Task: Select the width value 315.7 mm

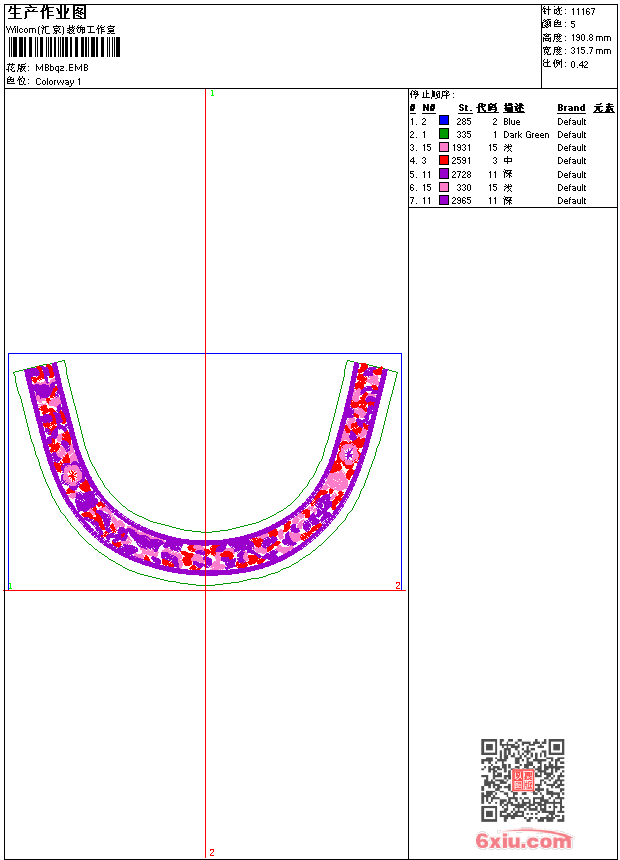Action: click(x=591, y=51)
